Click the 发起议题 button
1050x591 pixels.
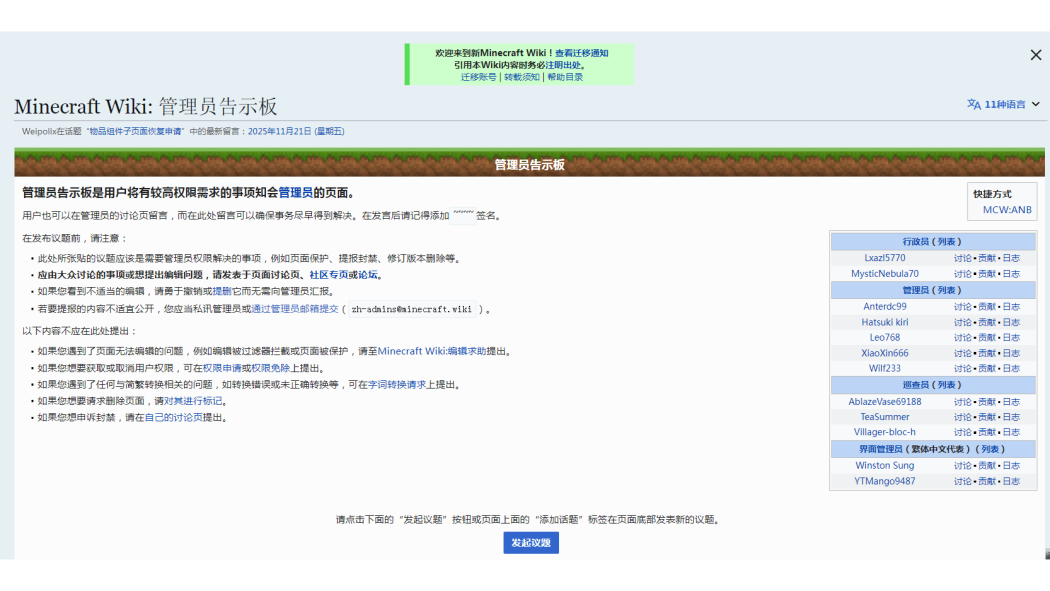pyautogui.click(x=531, y=543)
